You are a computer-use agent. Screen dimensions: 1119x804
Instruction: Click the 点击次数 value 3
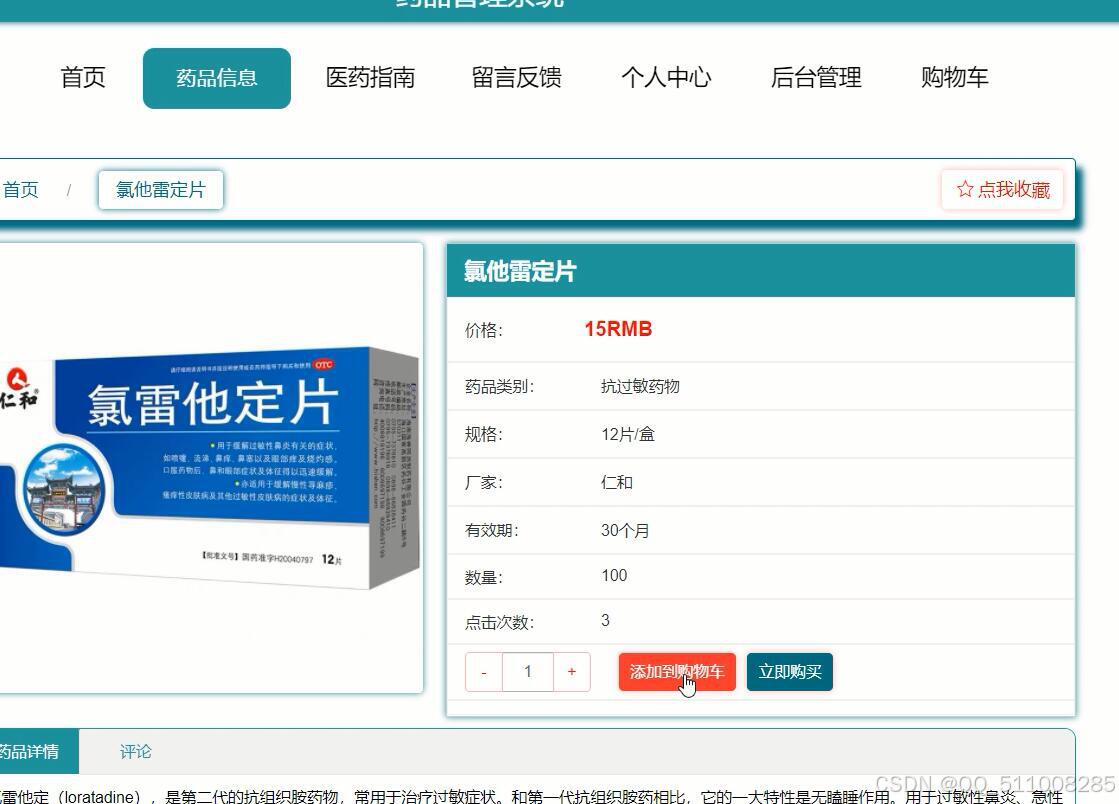point(605,621)
